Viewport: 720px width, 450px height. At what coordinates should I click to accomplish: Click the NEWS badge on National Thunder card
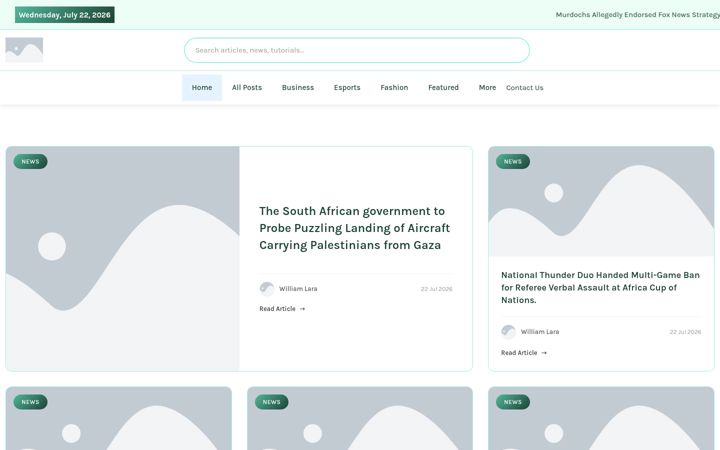pos(513,162)
